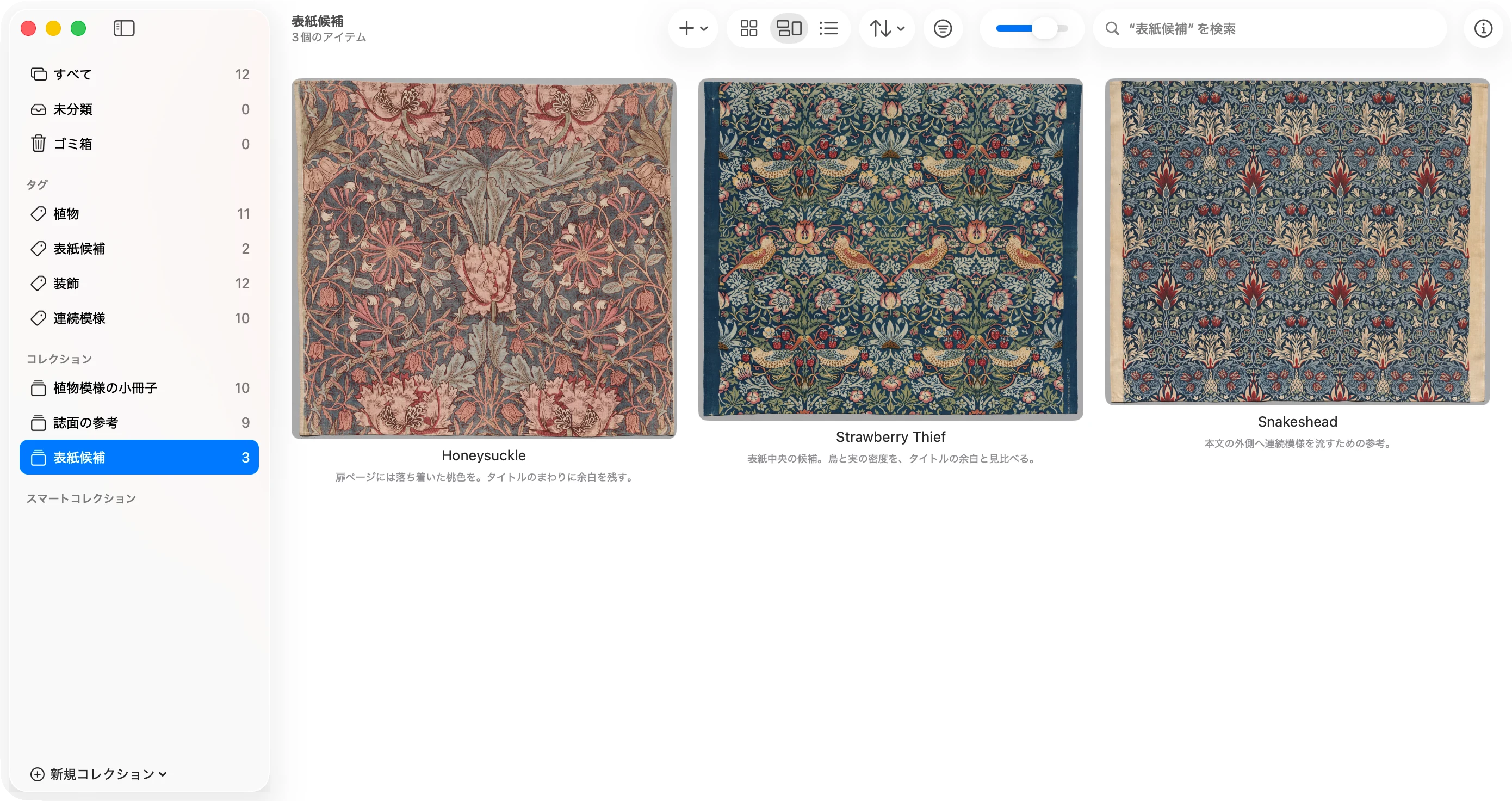Switch to large thumbnail view
The height and width of the screenshot is (801, 1512).
[789, 28]
